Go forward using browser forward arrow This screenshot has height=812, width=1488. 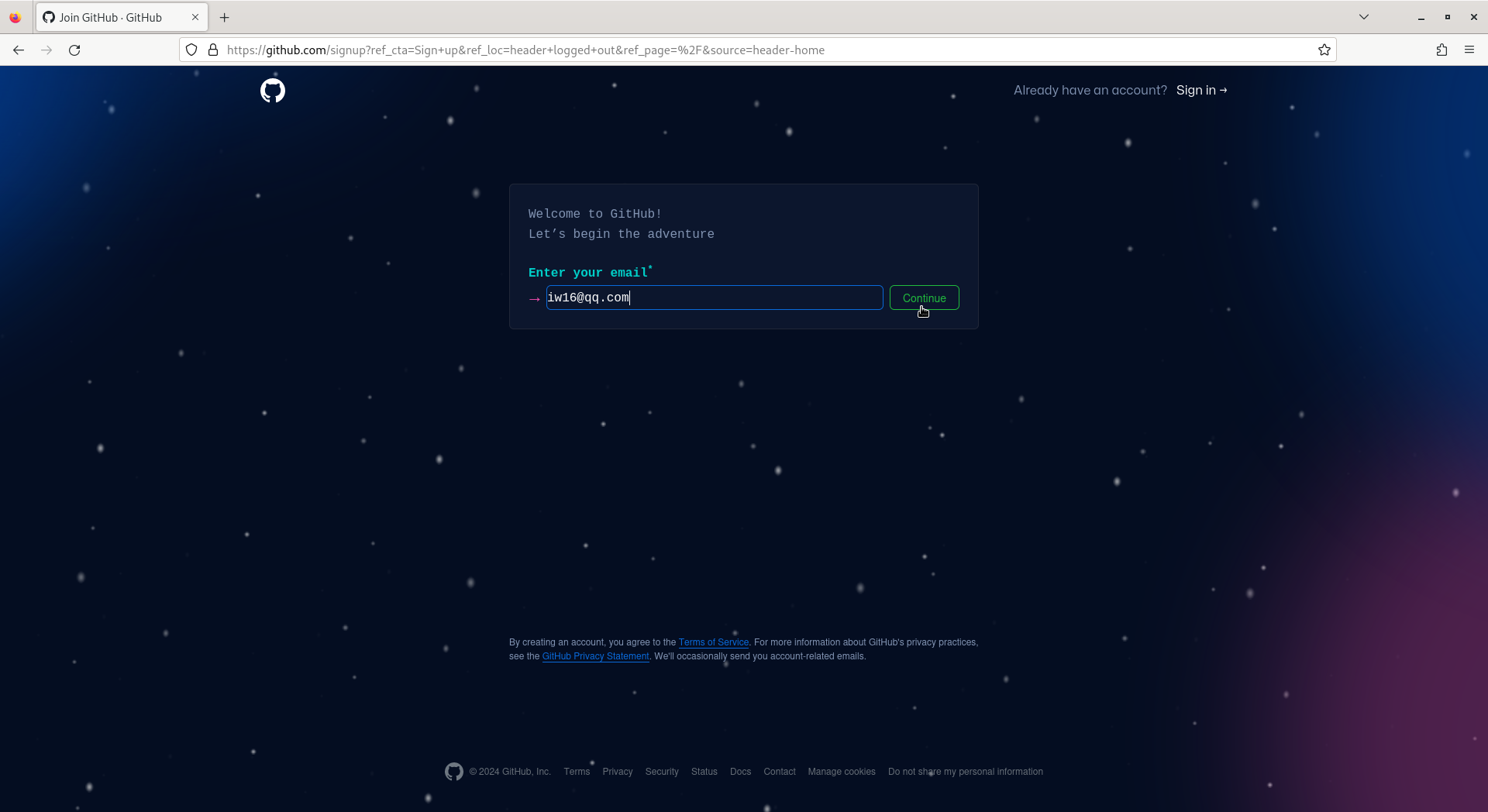pos(46,50)
